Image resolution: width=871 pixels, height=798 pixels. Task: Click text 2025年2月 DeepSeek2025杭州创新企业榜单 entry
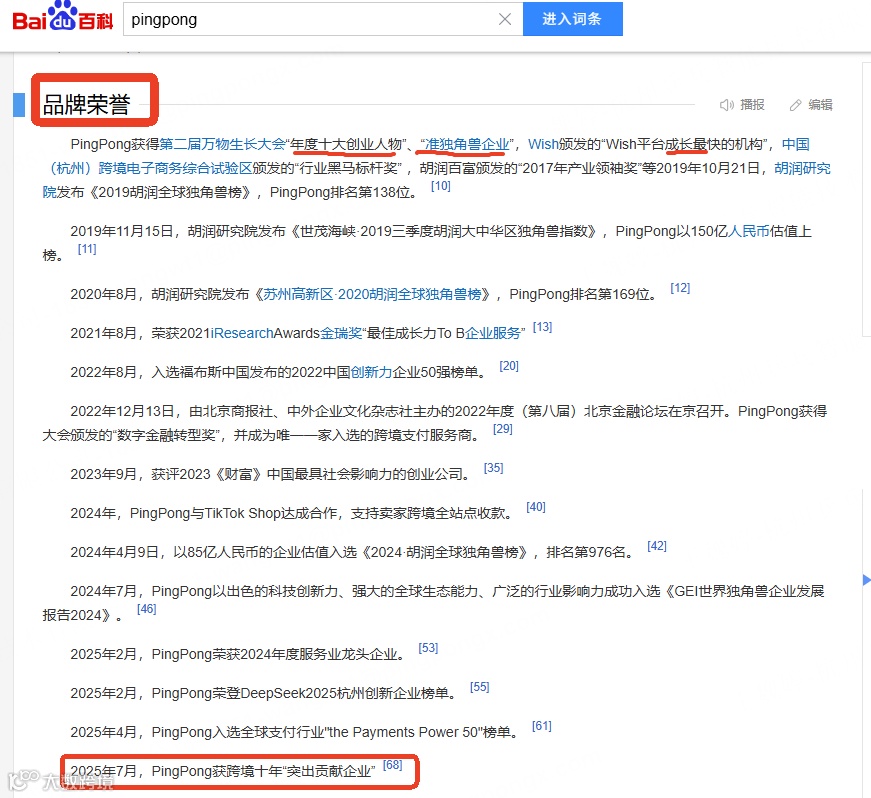264,693
